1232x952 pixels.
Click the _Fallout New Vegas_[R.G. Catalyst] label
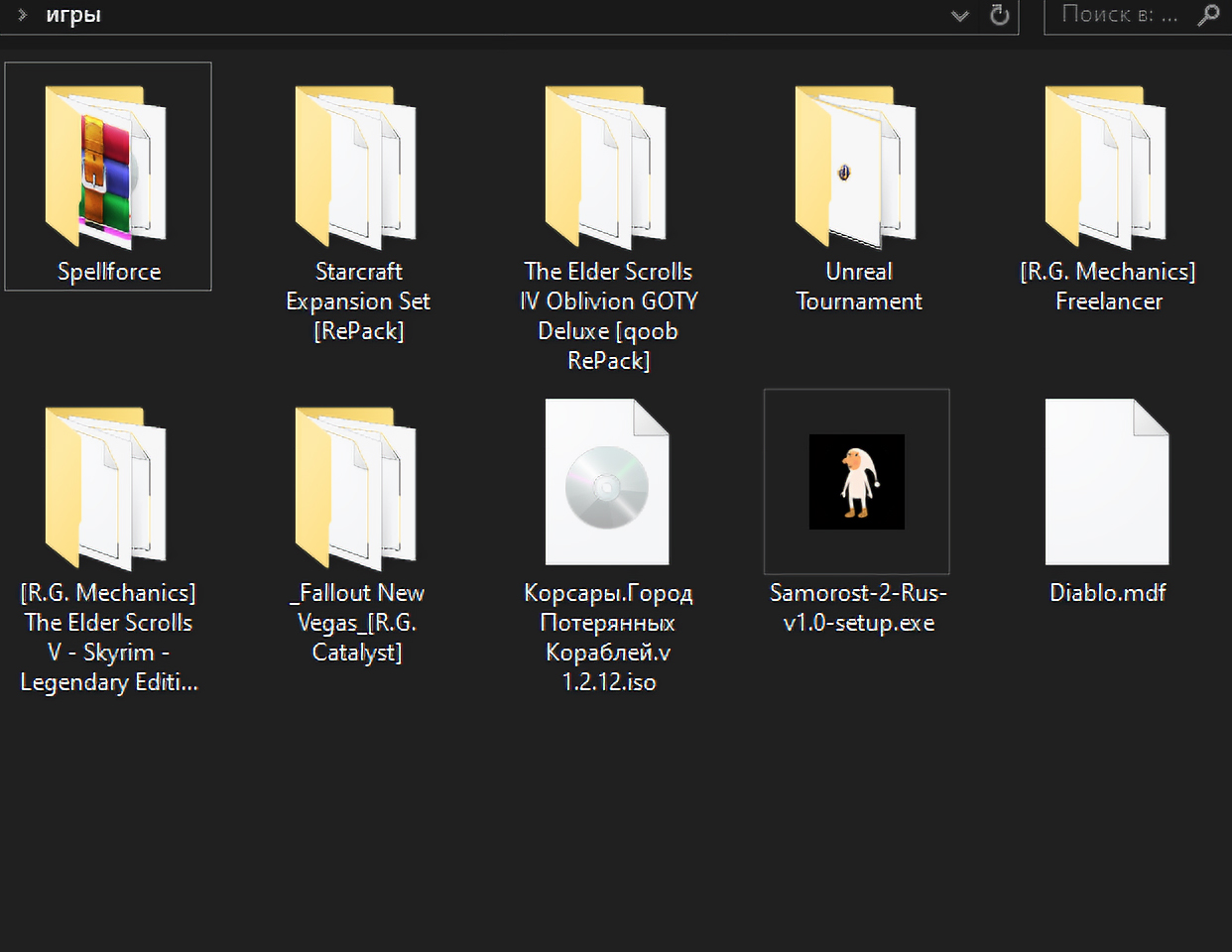(x=357, y=623)
